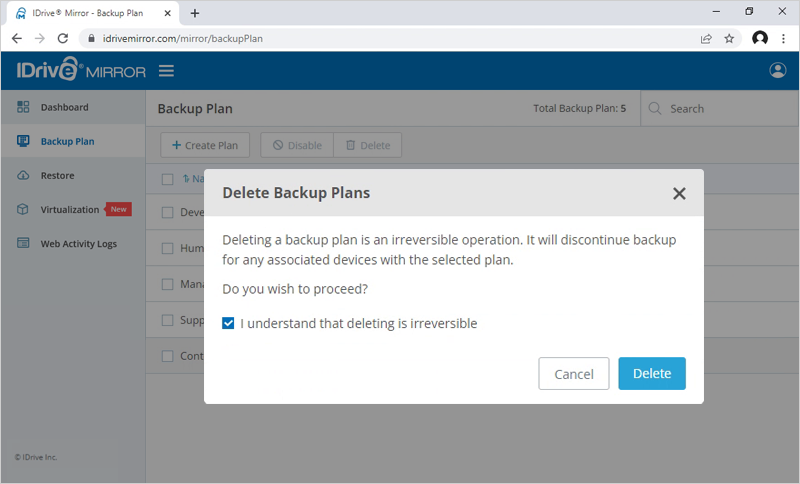Click the Restore cloud icon

pos(23,176)
